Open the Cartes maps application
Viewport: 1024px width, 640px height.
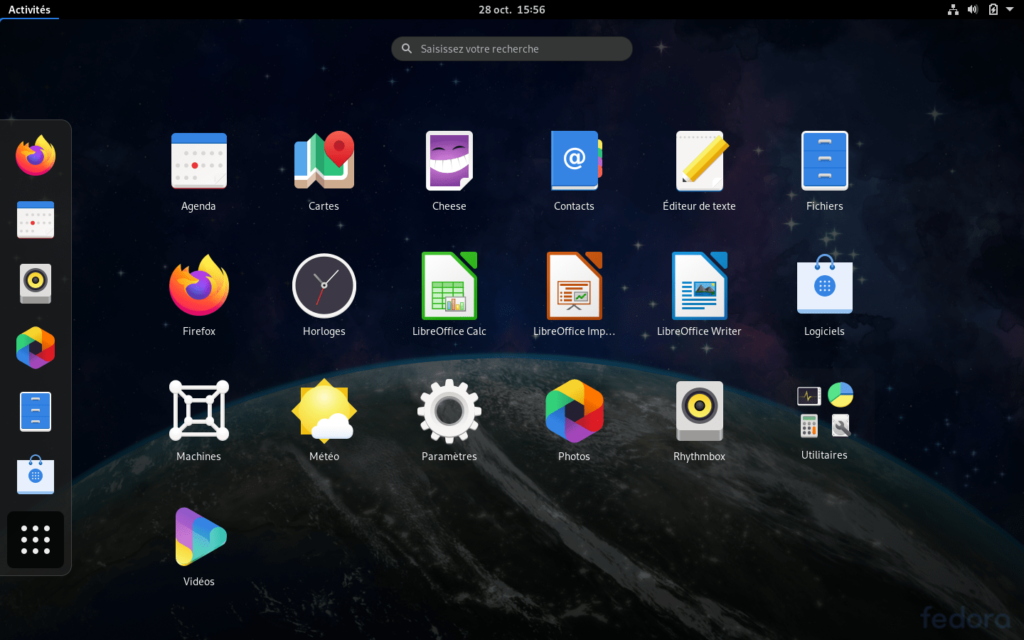coord(324,160)
